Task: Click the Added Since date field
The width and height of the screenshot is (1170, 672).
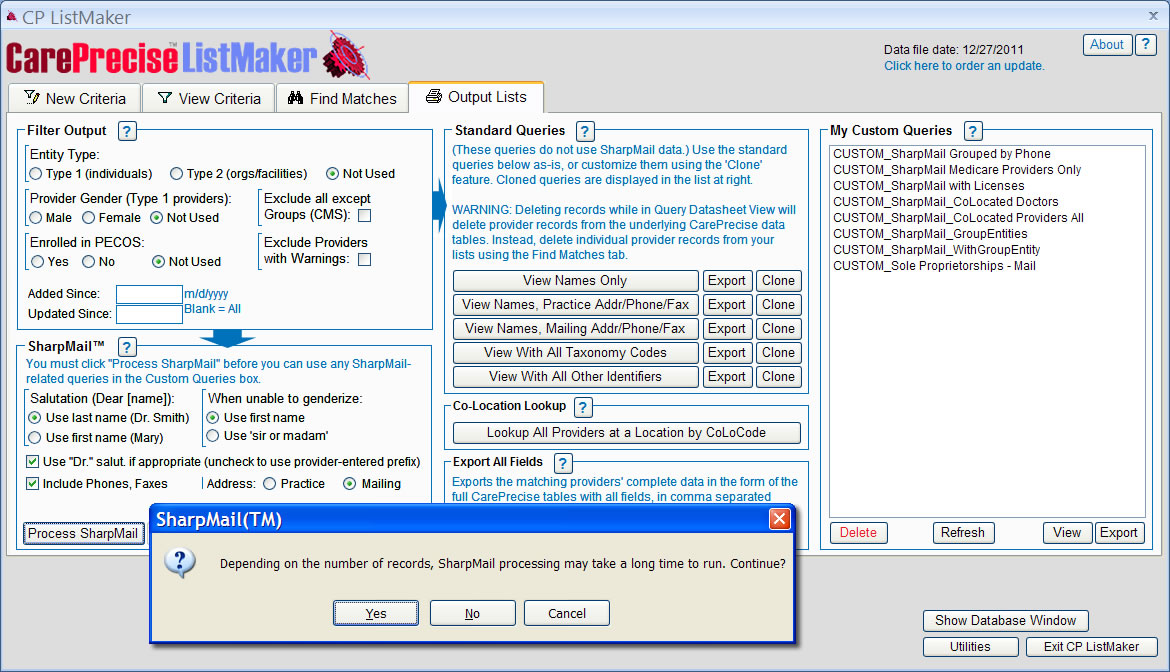Action: point(149,295)
